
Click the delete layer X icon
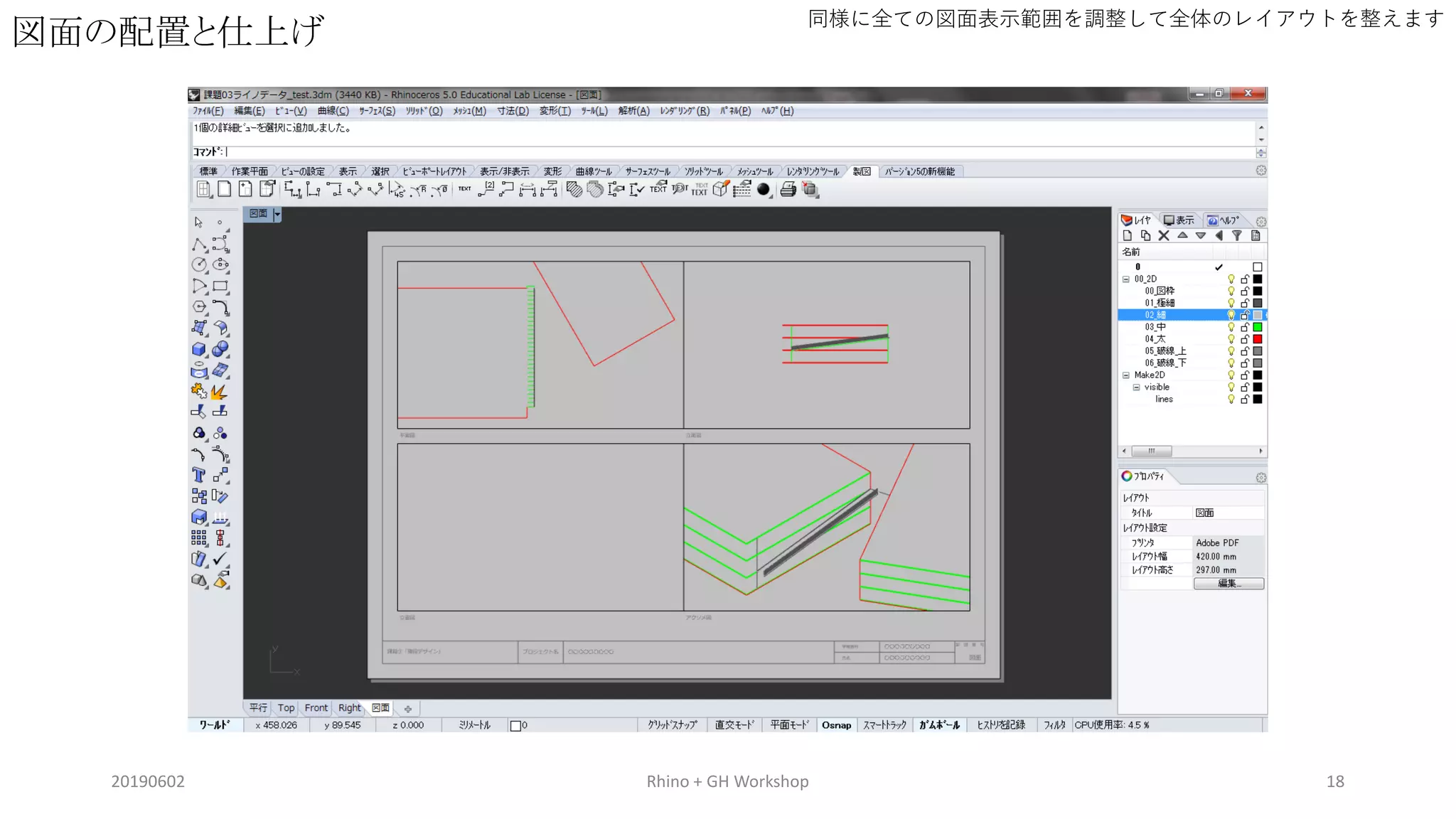coord(1164,236)
